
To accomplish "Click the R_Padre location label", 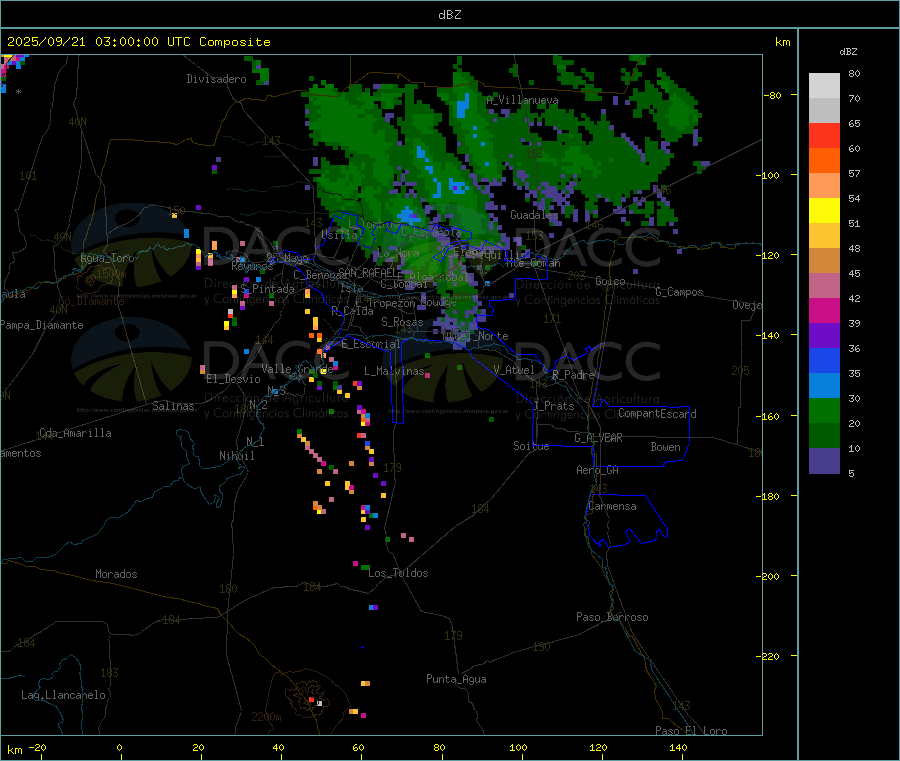I will (573, 375).
